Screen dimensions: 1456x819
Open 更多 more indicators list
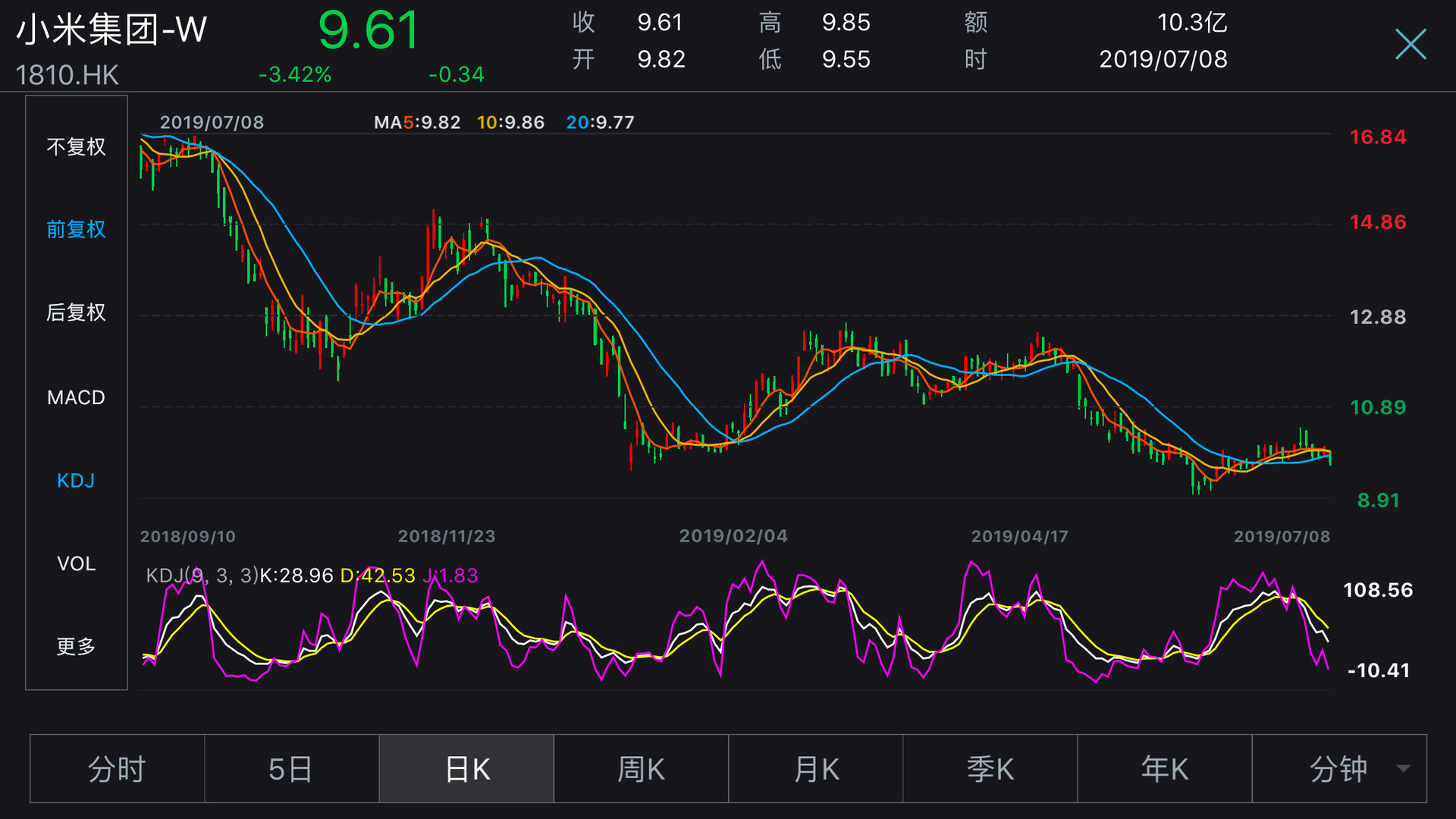coord(76,646)
